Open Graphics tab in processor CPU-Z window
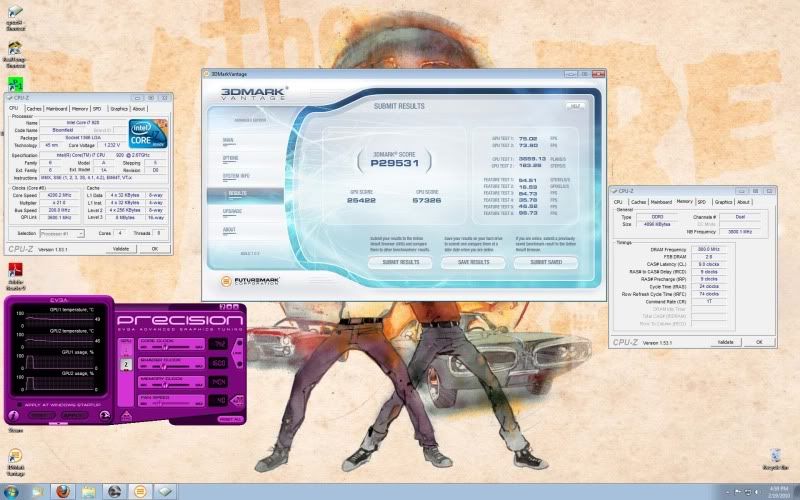Image resolution: width=800 pixels, height=500 pixels. [x=118, y=109]
